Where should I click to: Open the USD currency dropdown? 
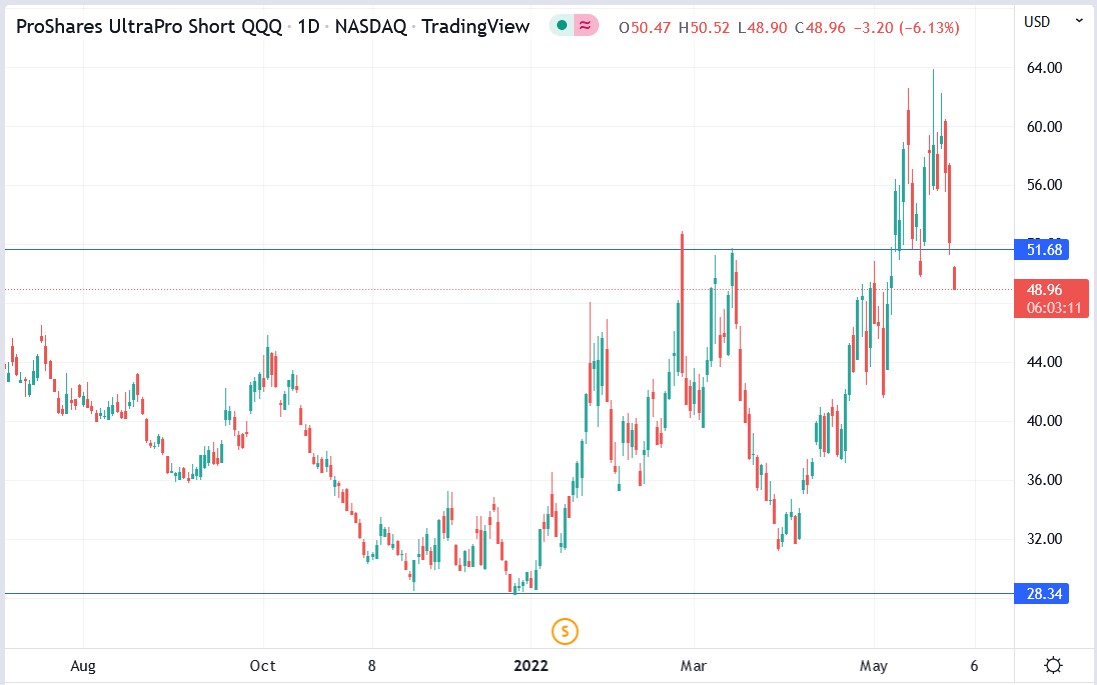(x=1053, y=22)
